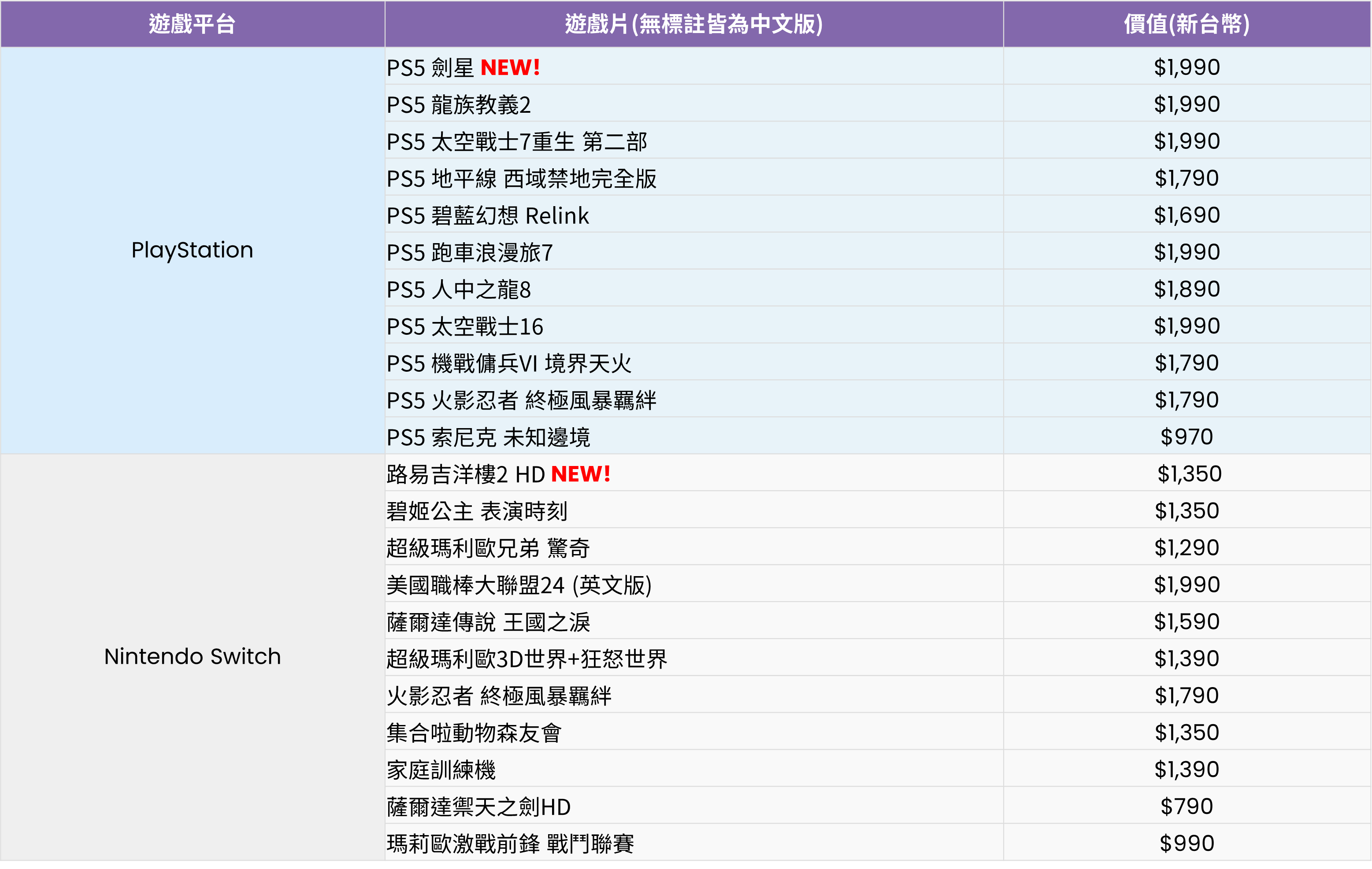Click the $970 price for 索尼克 未知邊境
Image resolution: width=1372 pixels, height=869 pixels.
tap(1187, 437)
